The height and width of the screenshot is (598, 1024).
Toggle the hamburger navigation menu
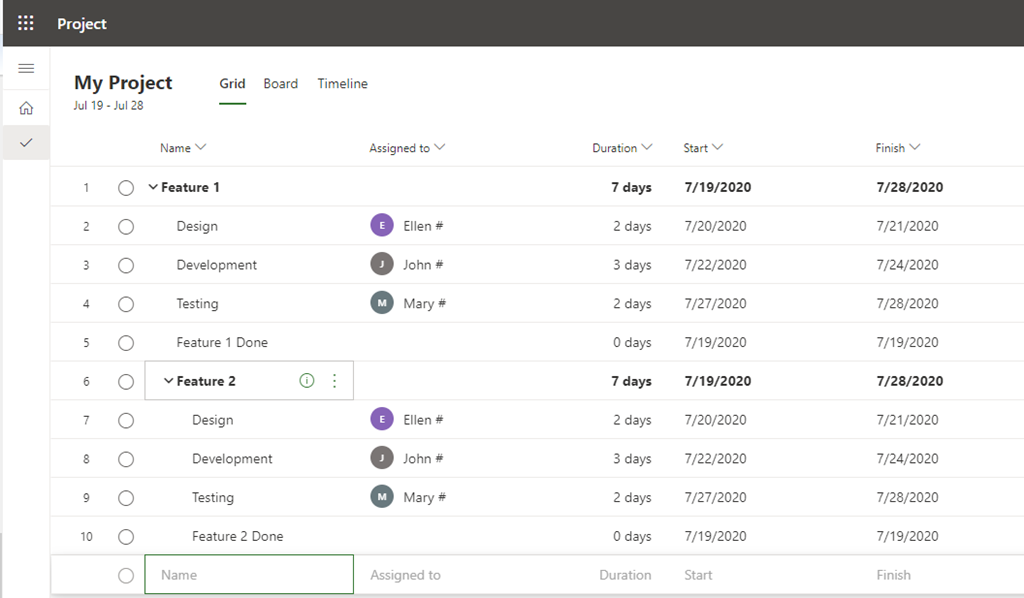26,68
